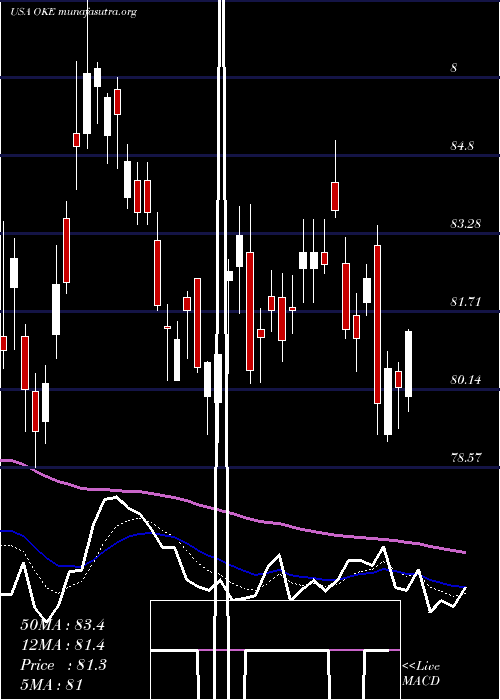Select the 5MA : 81 readout
Screen dimensions: 500x700
[52, 685]
